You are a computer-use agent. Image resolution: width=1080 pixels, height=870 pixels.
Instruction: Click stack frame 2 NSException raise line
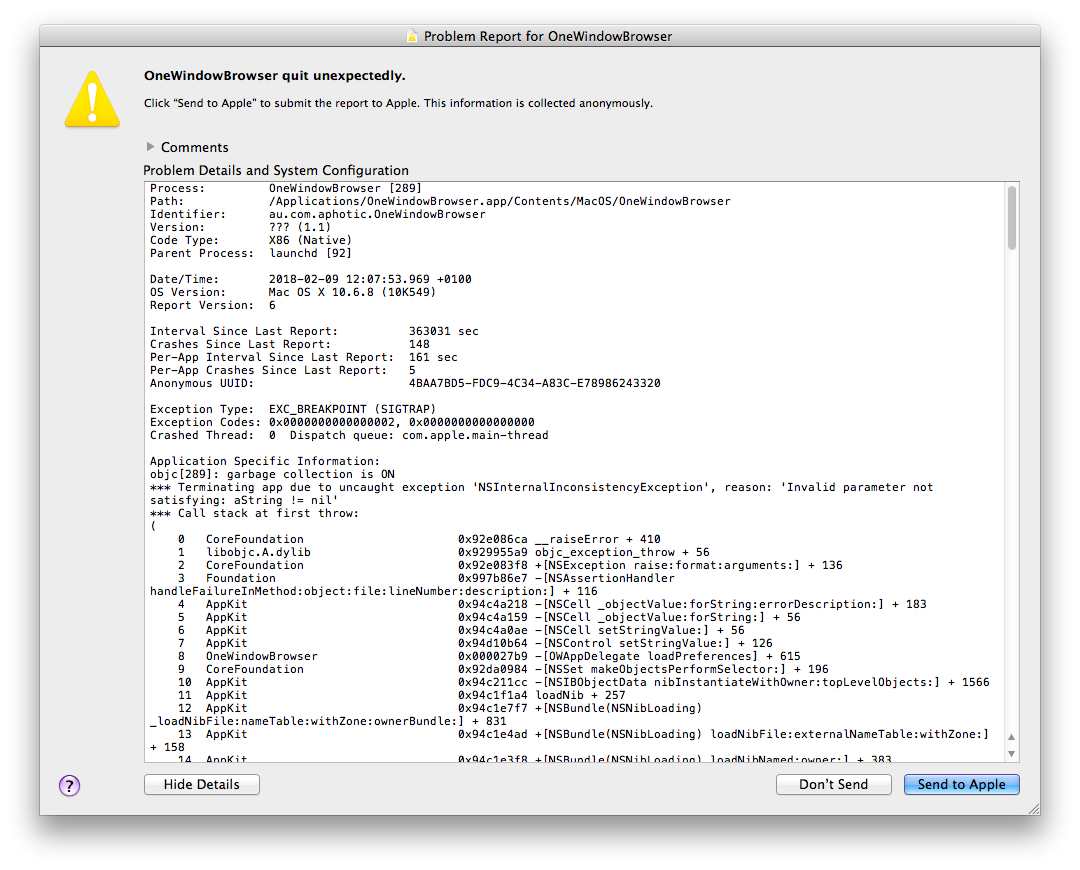(x=510, y=566)
